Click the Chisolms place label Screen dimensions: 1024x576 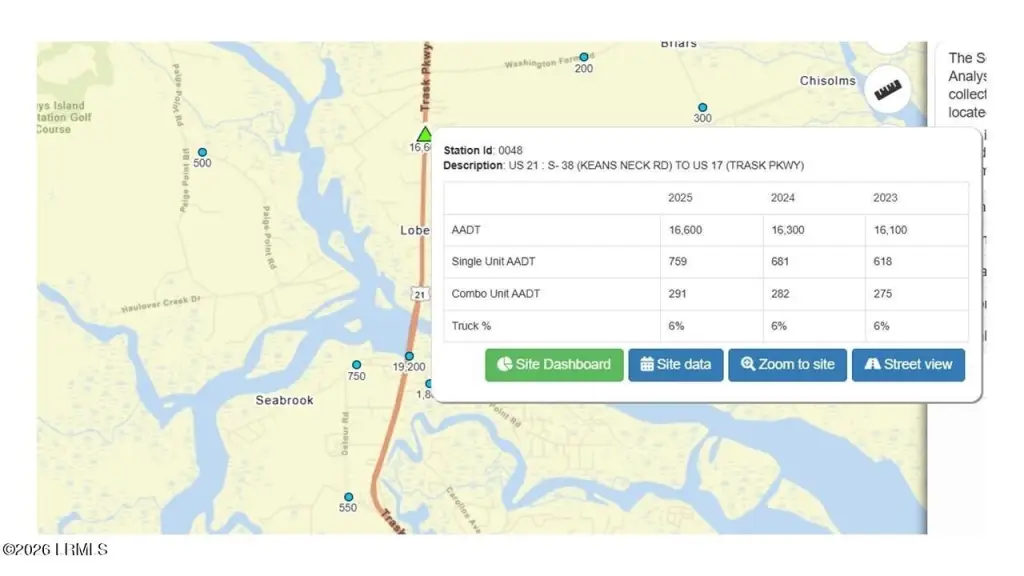(827, 81)
